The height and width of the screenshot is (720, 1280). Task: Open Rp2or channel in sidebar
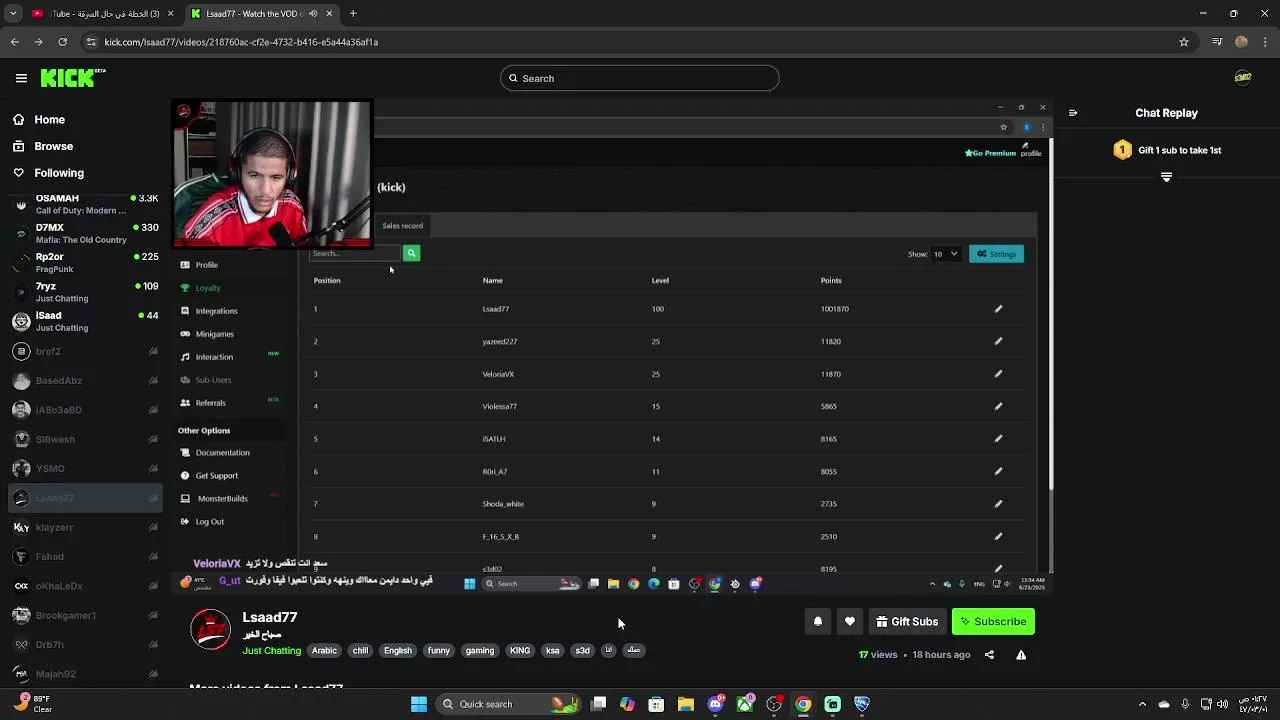pos(85,263)
